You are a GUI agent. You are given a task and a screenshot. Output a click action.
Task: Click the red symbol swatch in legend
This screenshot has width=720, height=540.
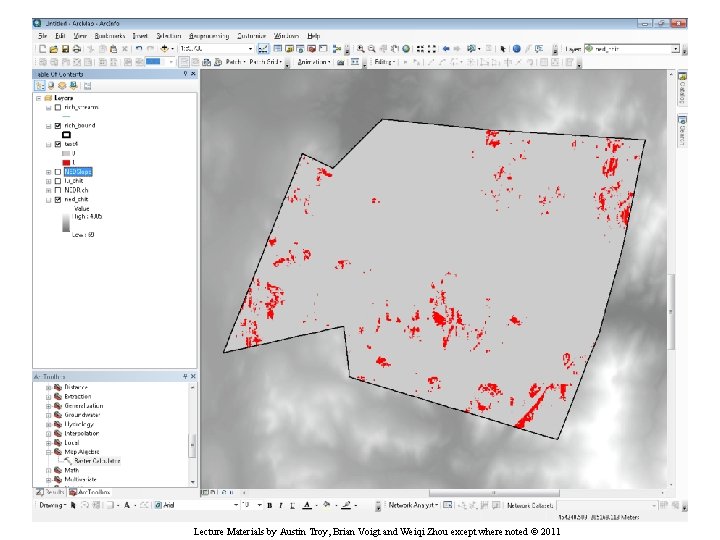67,162
